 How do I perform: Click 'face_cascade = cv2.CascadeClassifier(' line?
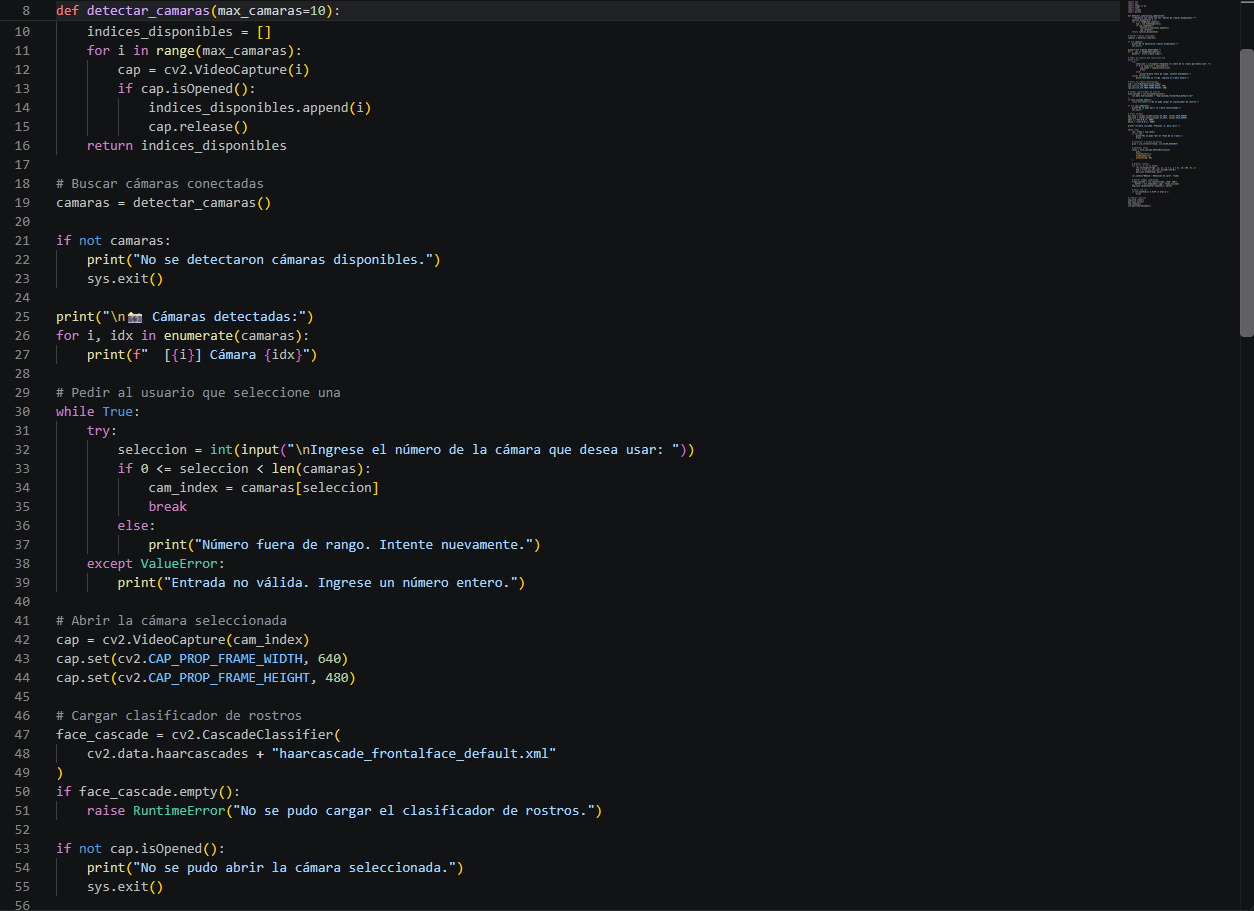(x=198, y=734)
